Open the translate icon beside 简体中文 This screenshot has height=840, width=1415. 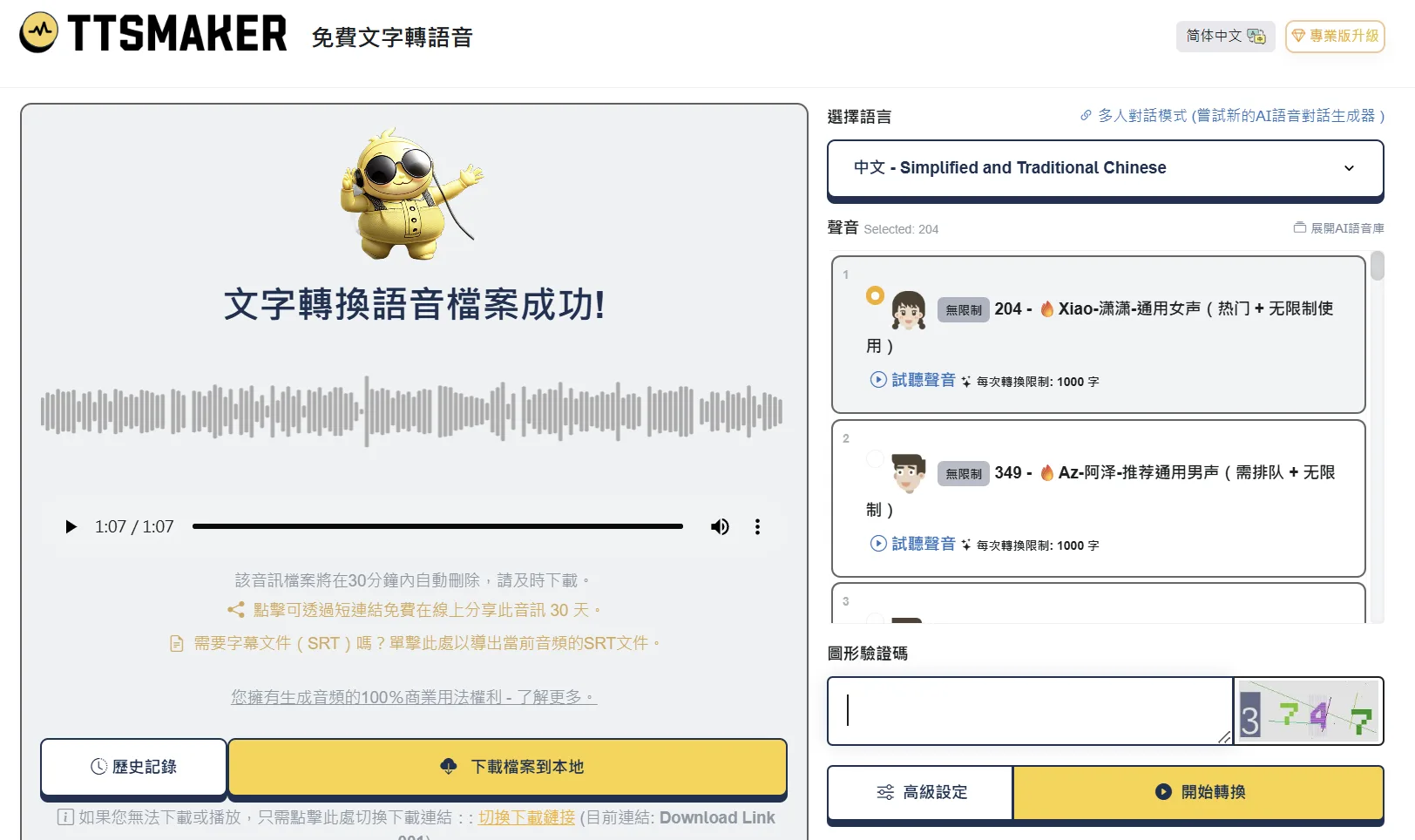coord(1256,37)
